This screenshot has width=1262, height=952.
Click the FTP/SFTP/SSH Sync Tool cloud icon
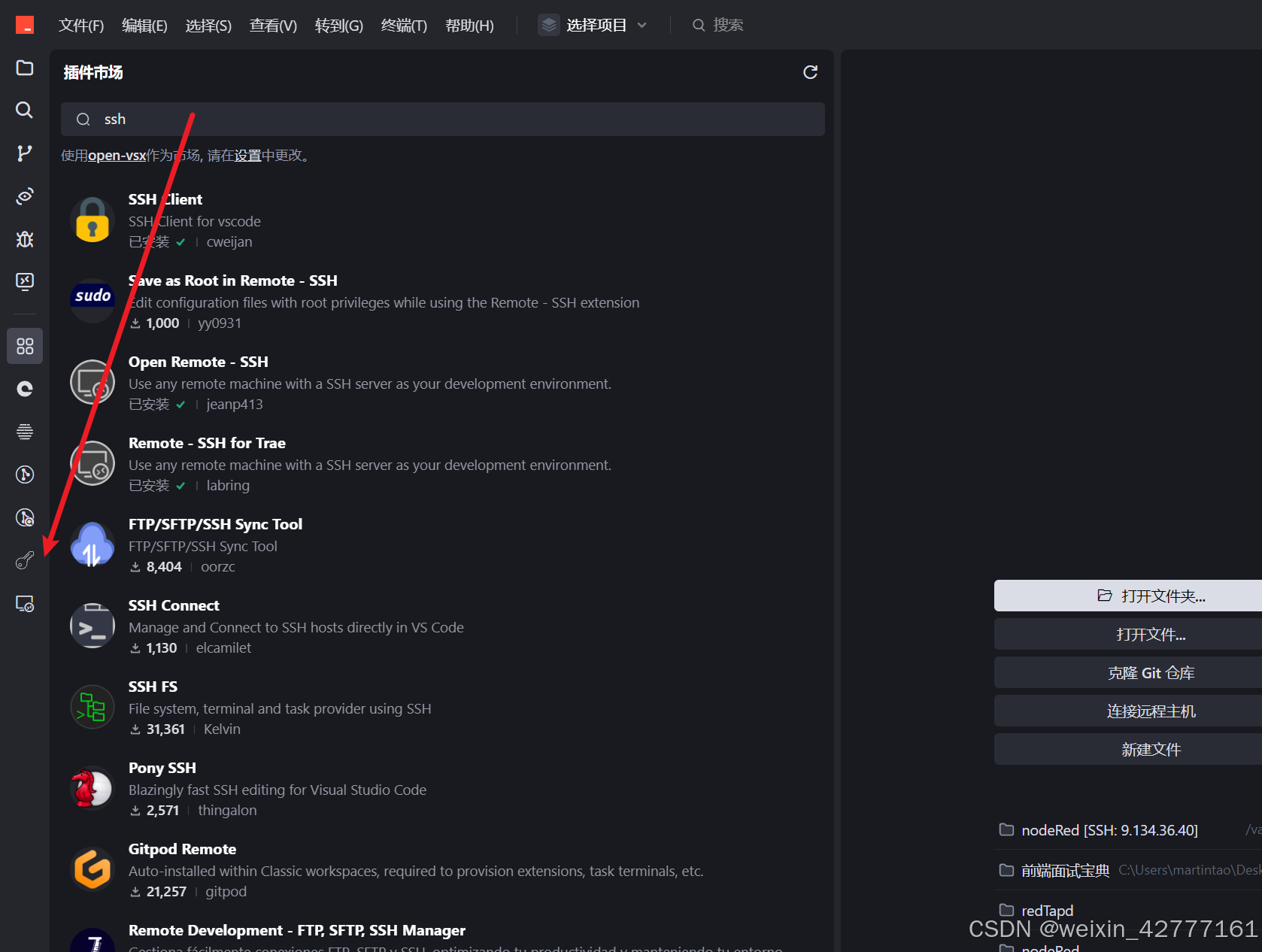[x=93, y=544]
